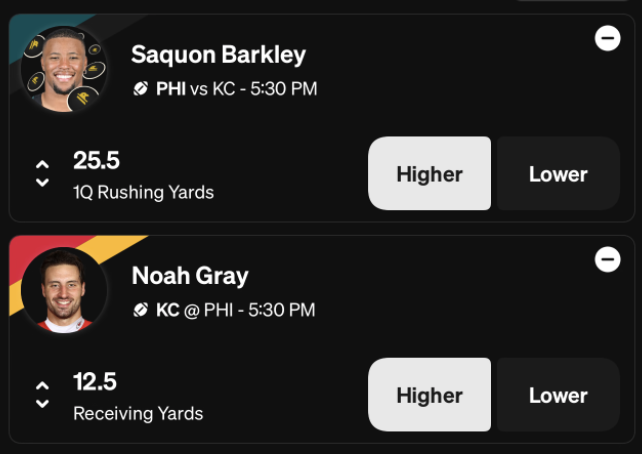Click PHI vs KC - 5:30 PM matchup
This screenshot has height=454, width=642.
click(x=237, y=89)
